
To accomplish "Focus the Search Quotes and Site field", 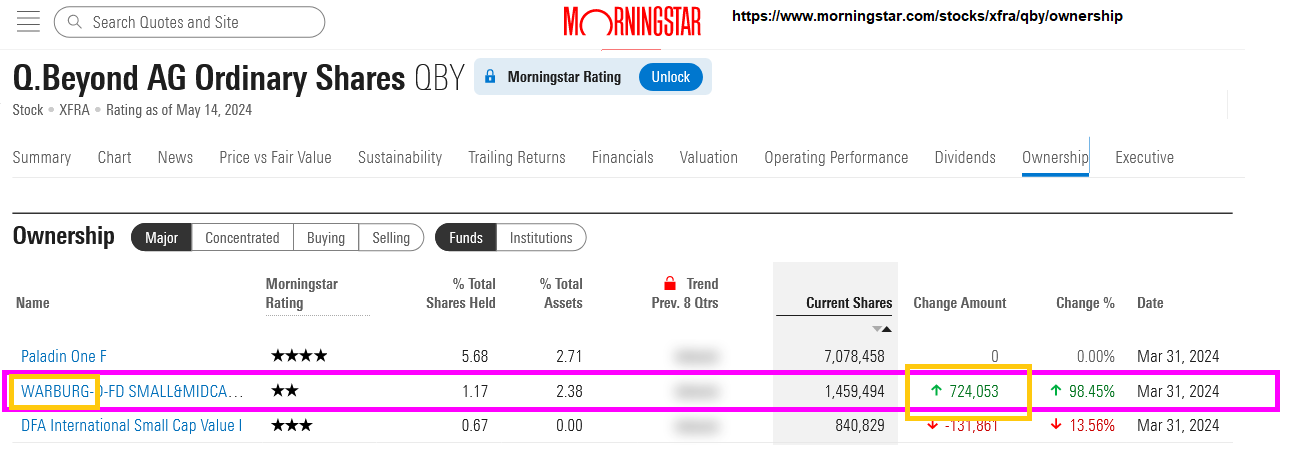I will (x=189, y=21).
